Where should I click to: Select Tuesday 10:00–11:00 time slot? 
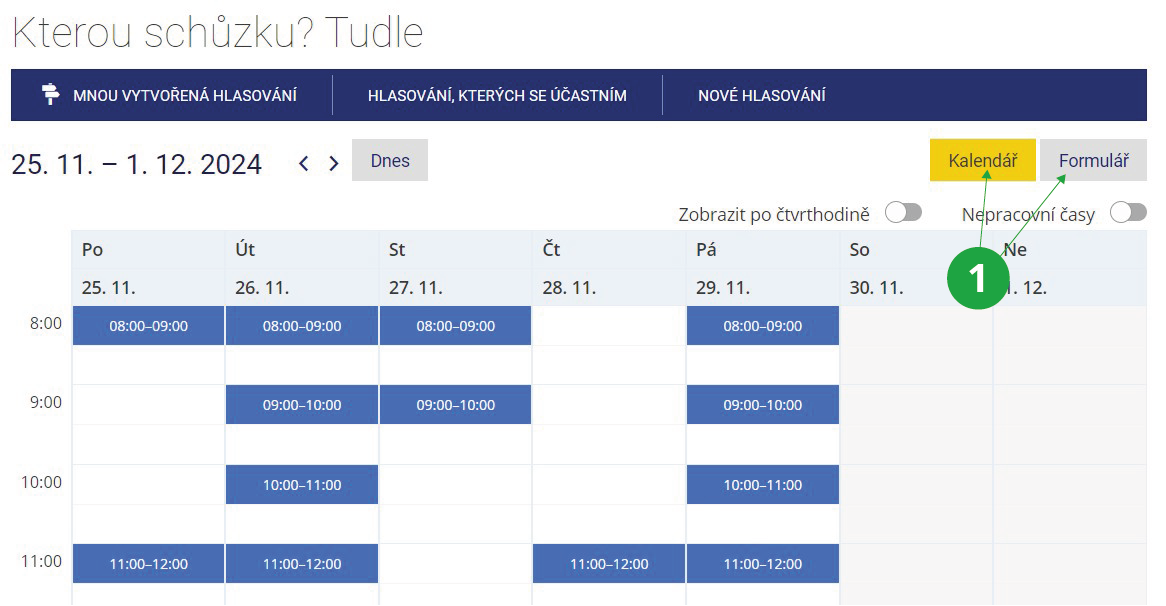click(302, 485)
